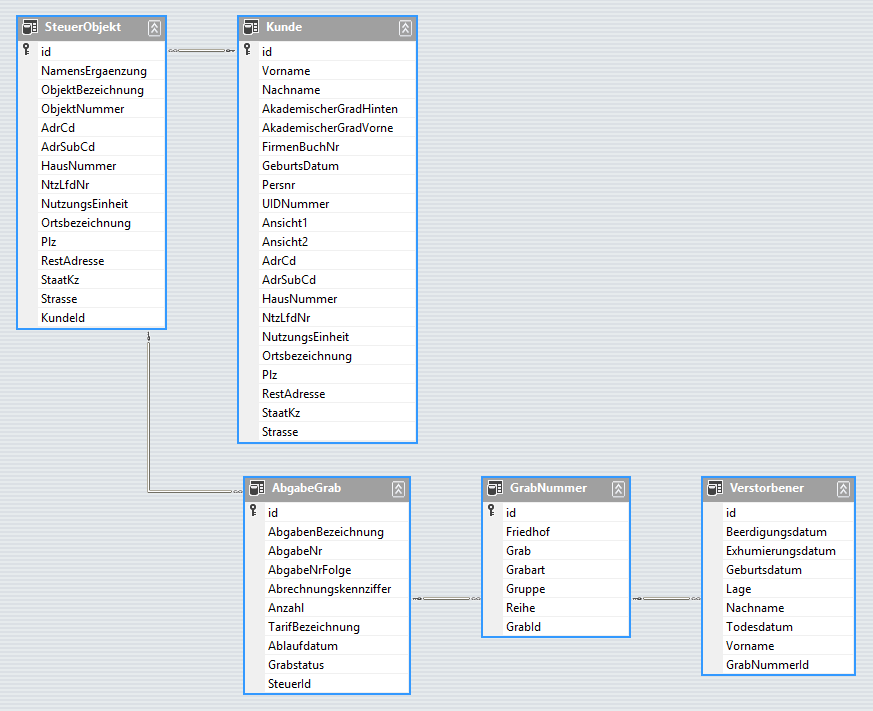
Task: Click primary key icon in SteuerObjekt table
Action: point(27,50)
